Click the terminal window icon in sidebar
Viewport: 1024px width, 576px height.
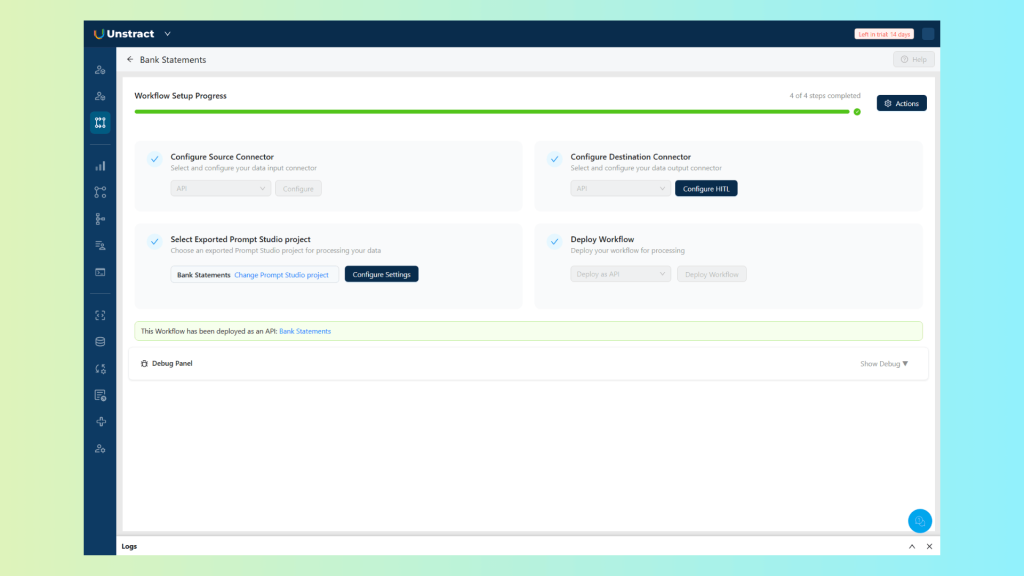(100, 272)
